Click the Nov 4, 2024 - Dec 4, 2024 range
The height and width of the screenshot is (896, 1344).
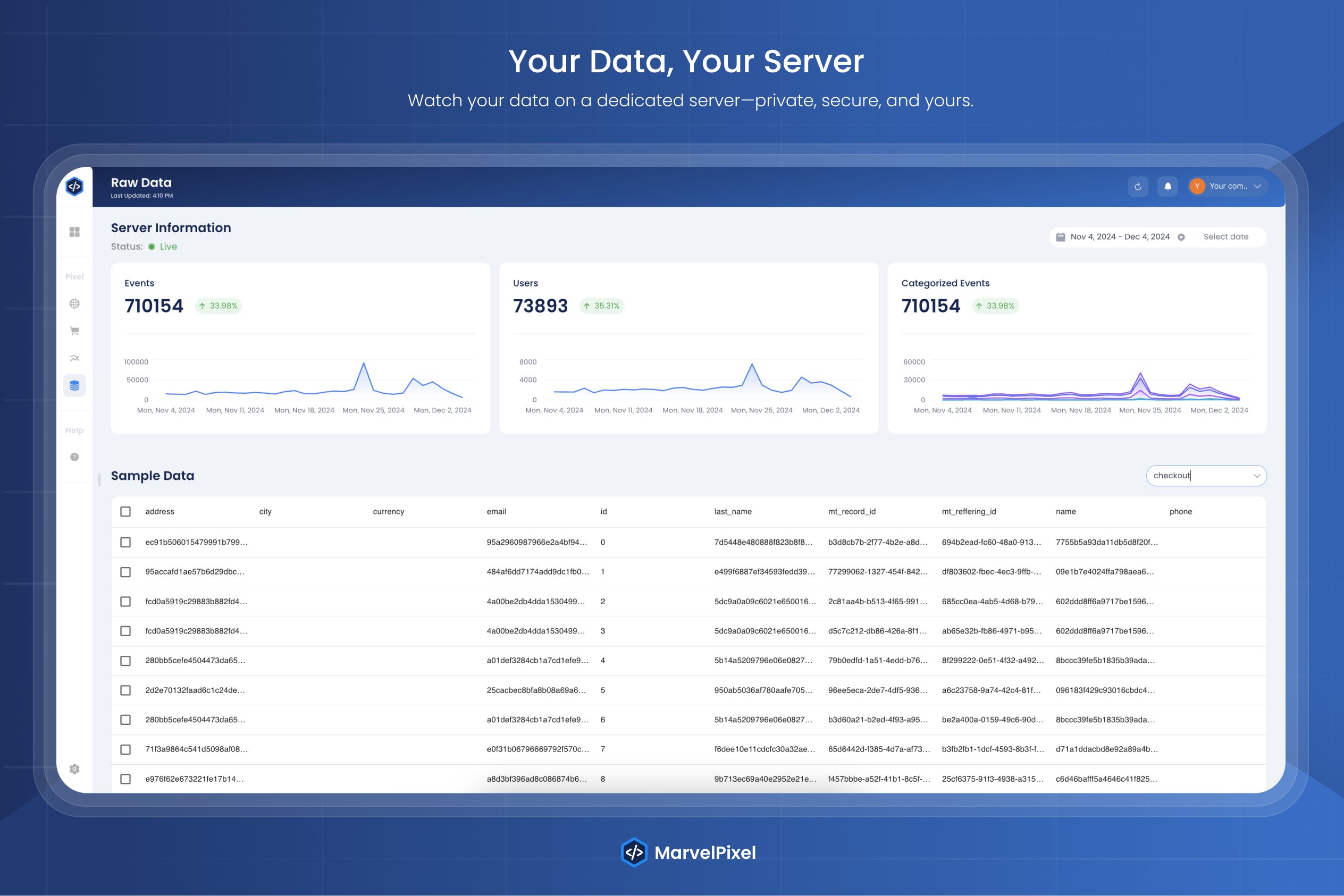[x=1119, y=236]
